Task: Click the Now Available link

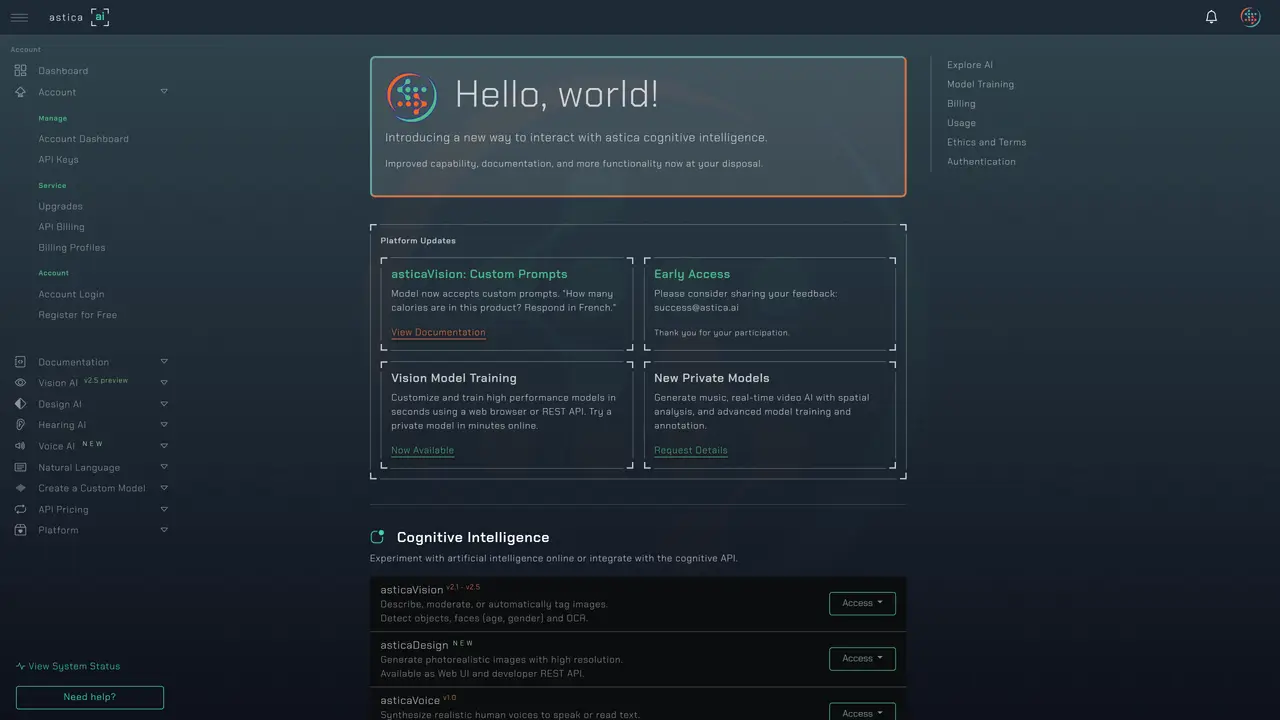Action: pos(422,450)
